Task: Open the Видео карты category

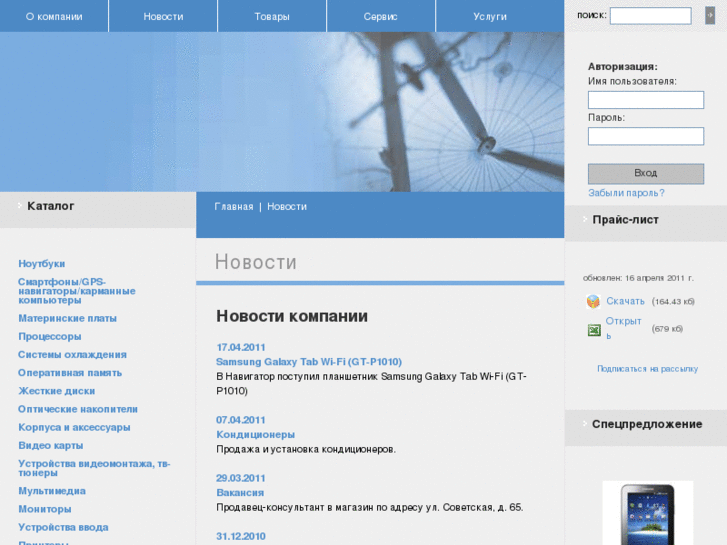Action: click(51, 445)
